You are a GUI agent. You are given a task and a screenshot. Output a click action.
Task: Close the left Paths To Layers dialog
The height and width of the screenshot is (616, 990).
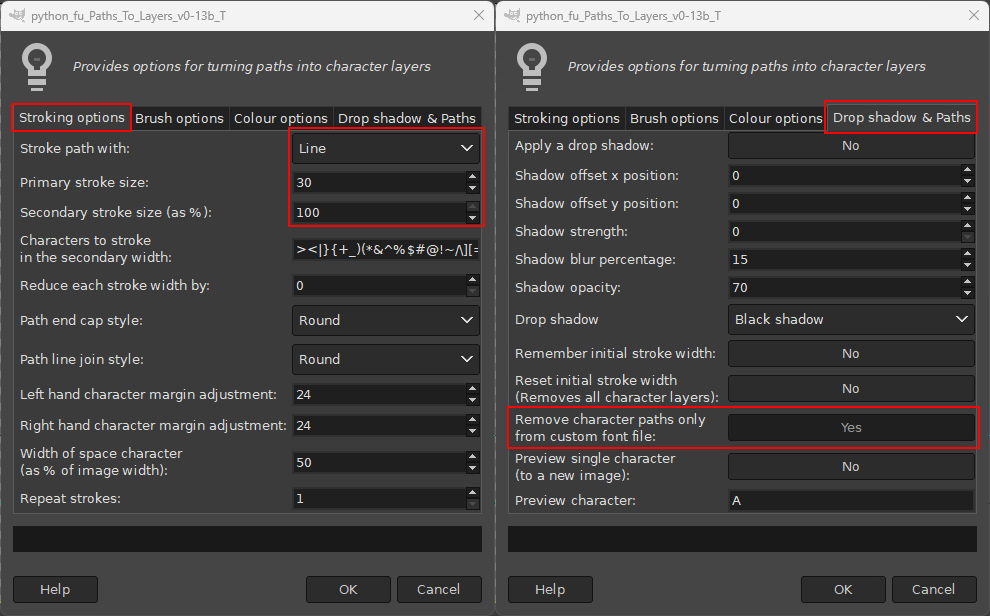(479, 15)
